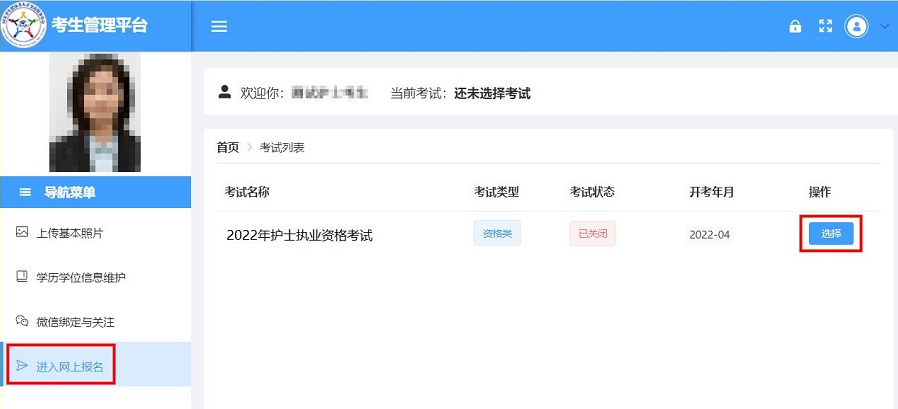Open the user avatar icon
The image size is (898, 409).
pyautogui.click(x=857, y=26)
